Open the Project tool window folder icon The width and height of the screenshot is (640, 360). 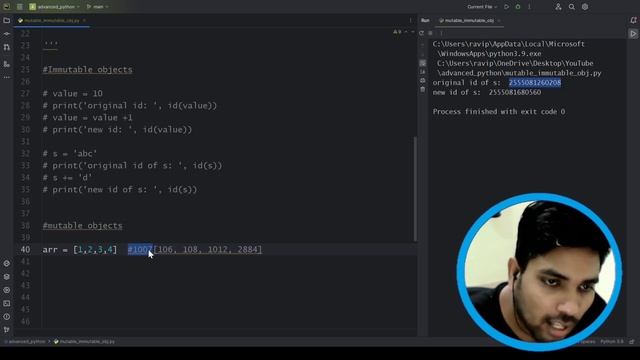7,20
